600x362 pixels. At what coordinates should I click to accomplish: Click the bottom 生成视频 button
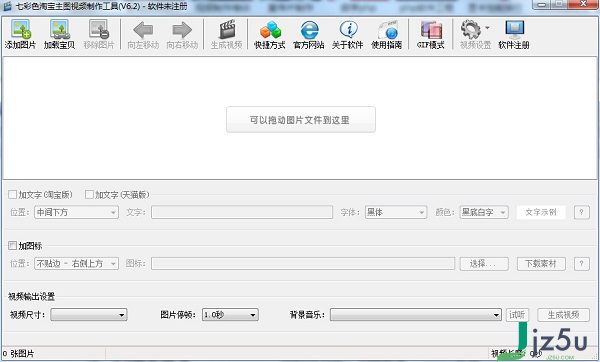click(x=563, y=315)
